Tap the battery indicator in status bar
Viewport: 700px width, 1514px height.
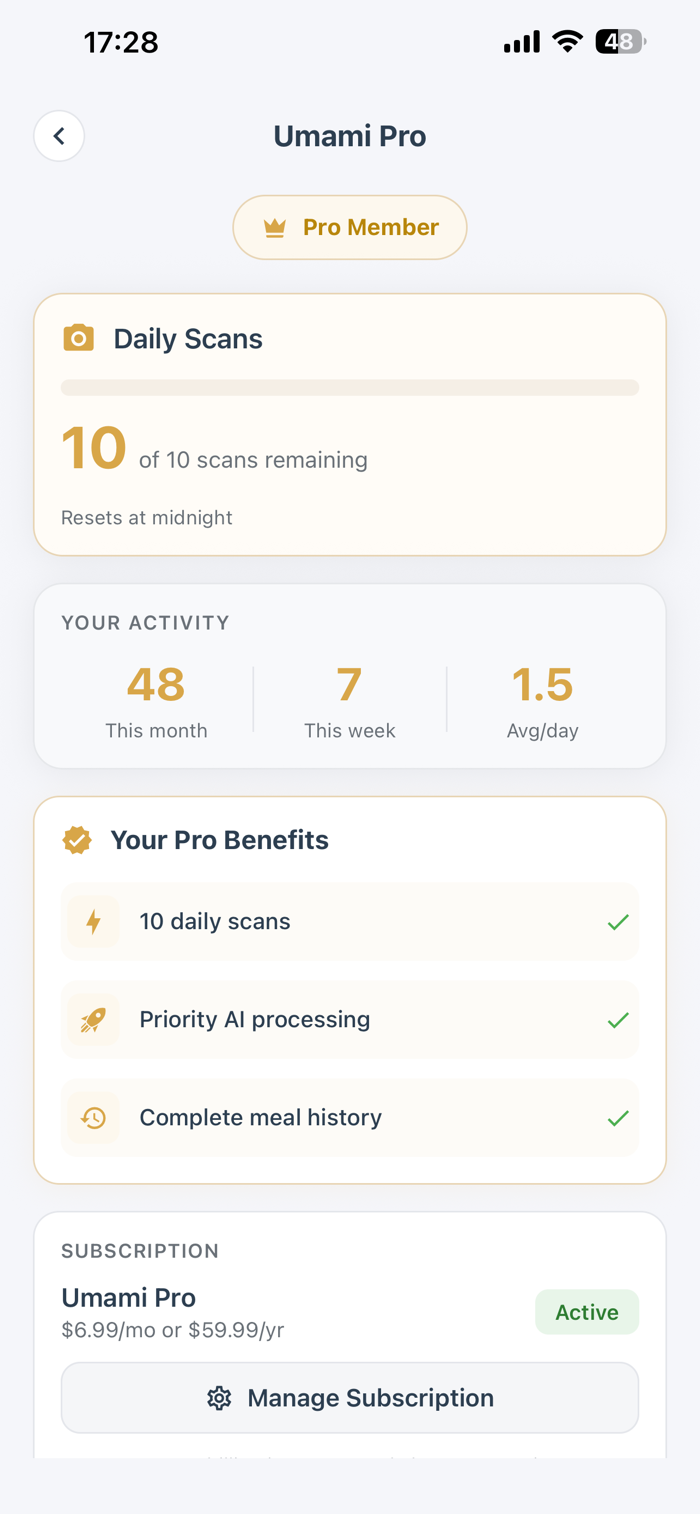click(x=620, y=42)
